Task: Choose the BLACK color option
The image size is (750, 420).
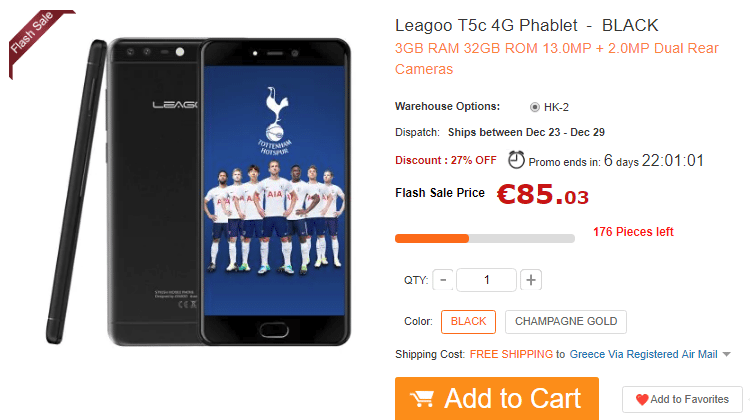Action: click(x=468, y=321)
